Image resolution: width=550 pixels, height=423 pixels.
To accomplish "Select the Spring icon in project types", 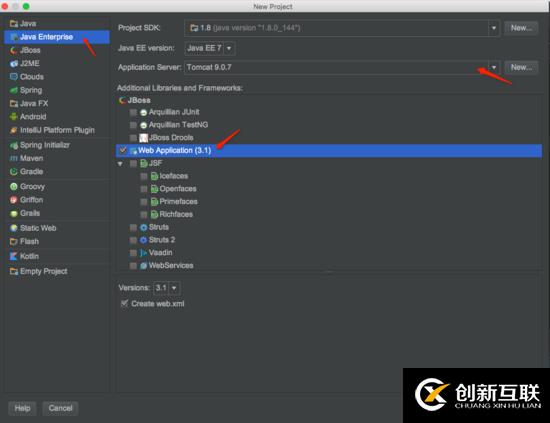I will click(x=14, y=90).
